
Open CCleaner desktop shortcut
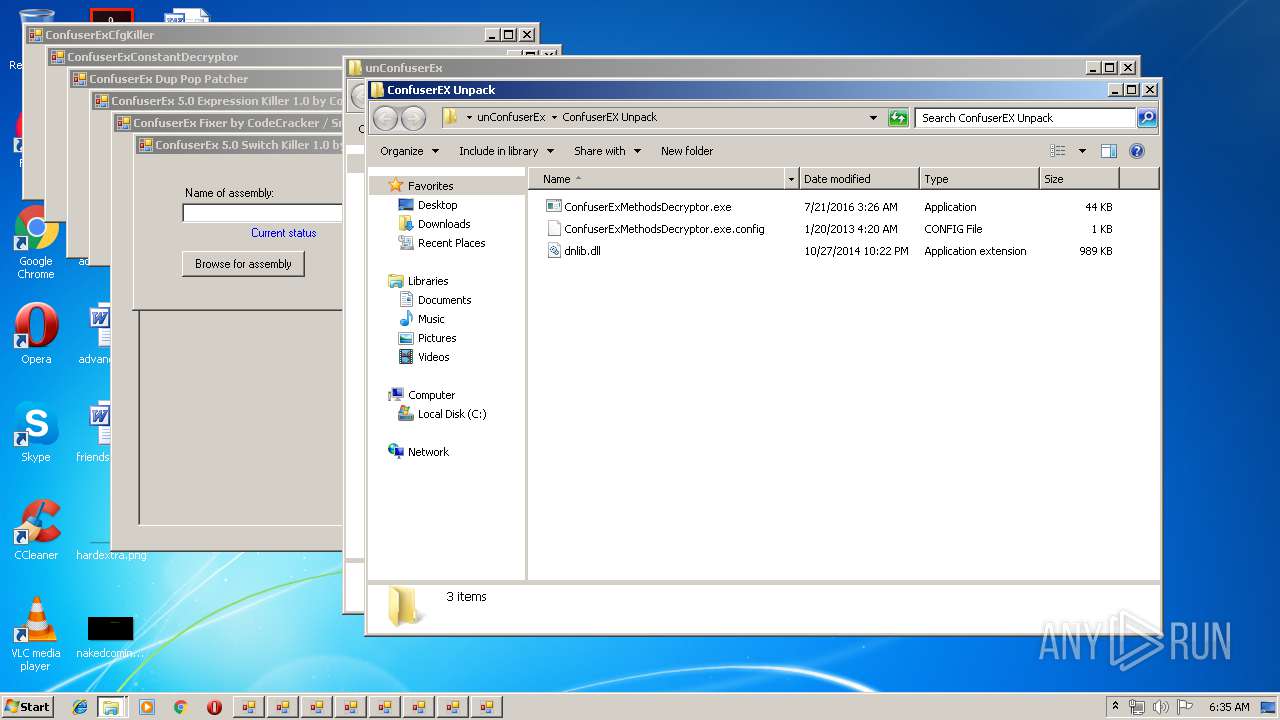point(36,530)
